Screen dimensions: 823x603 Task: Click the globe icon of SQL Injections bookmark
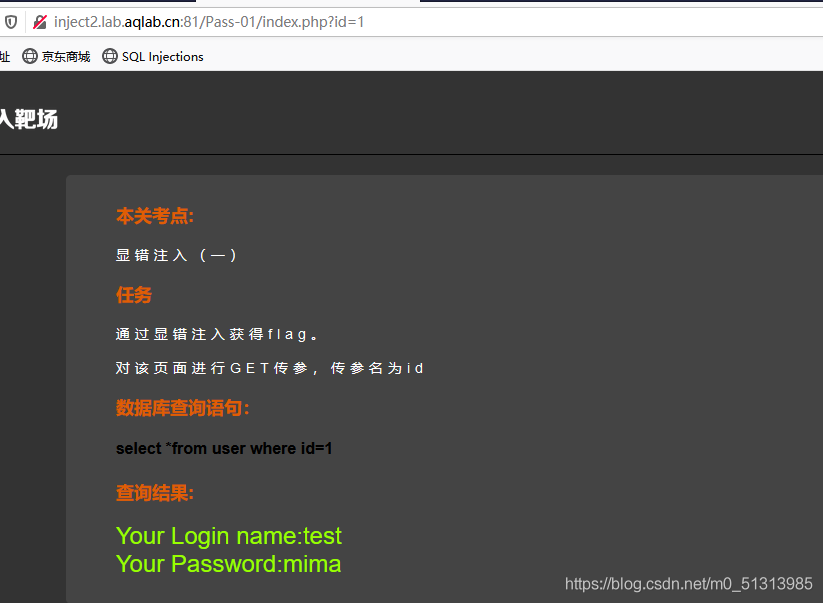(x=110, y=56)
